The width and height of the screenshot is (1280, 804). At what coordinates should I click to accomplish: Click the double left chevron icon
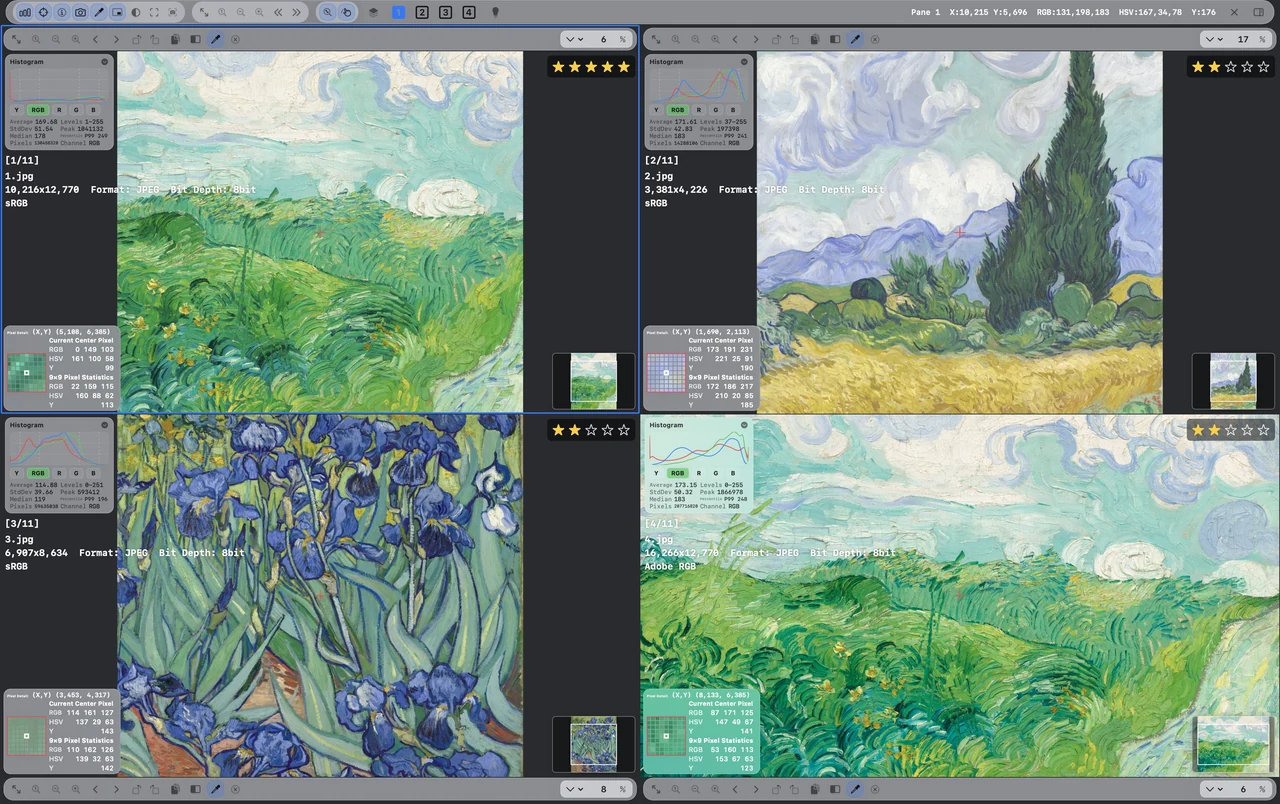click(278, 12)
